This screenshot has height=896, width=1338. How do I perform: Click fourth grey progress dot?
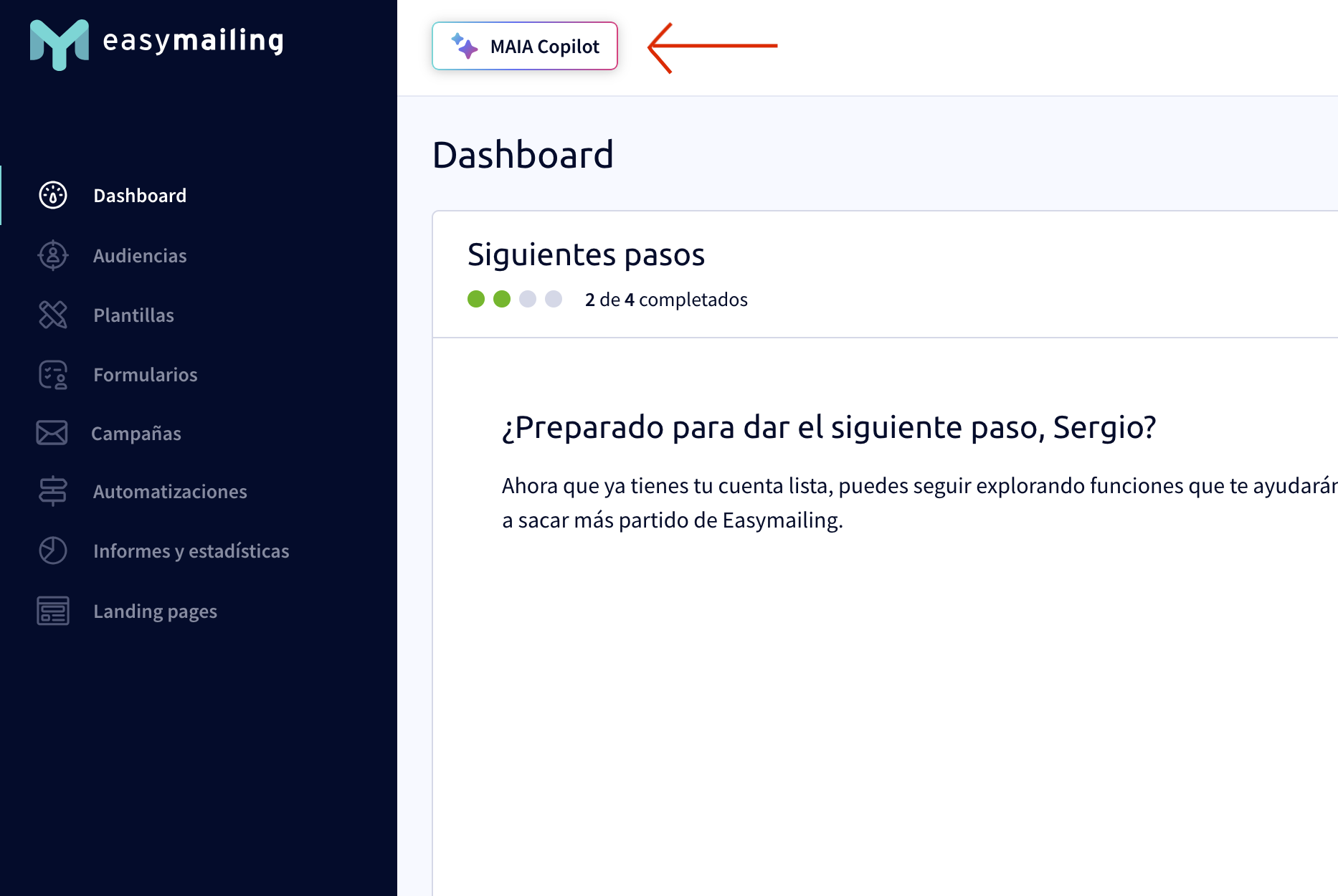tap(554, 299)
